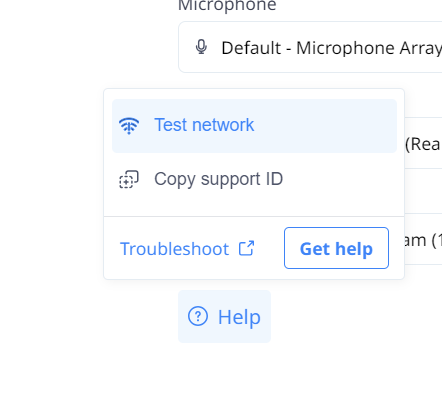The image size is (442, 407).
Task: Toggle the Help button below the popup
Action: [224, 316]
